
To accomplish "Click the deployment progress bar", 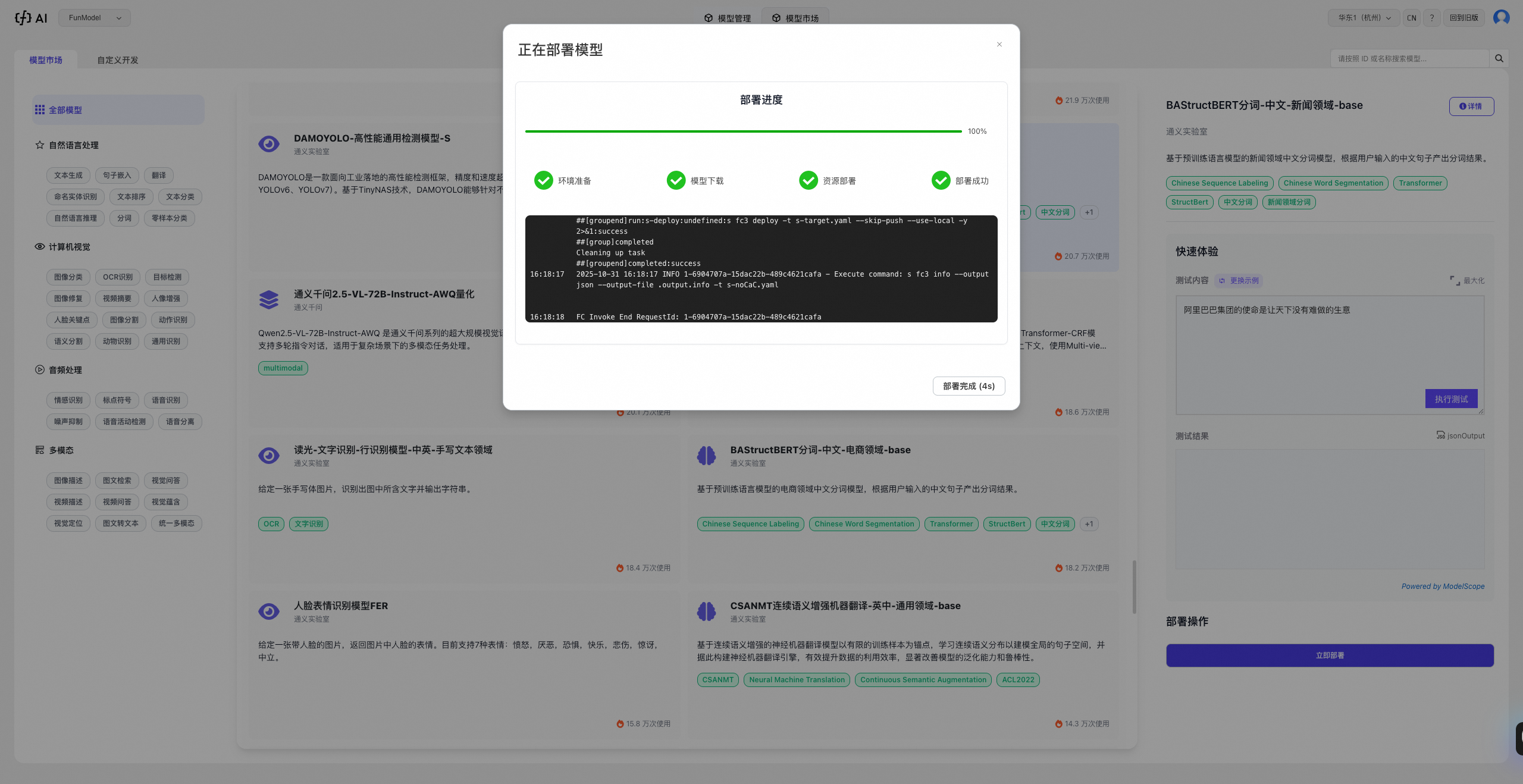I will click(742, 131).
